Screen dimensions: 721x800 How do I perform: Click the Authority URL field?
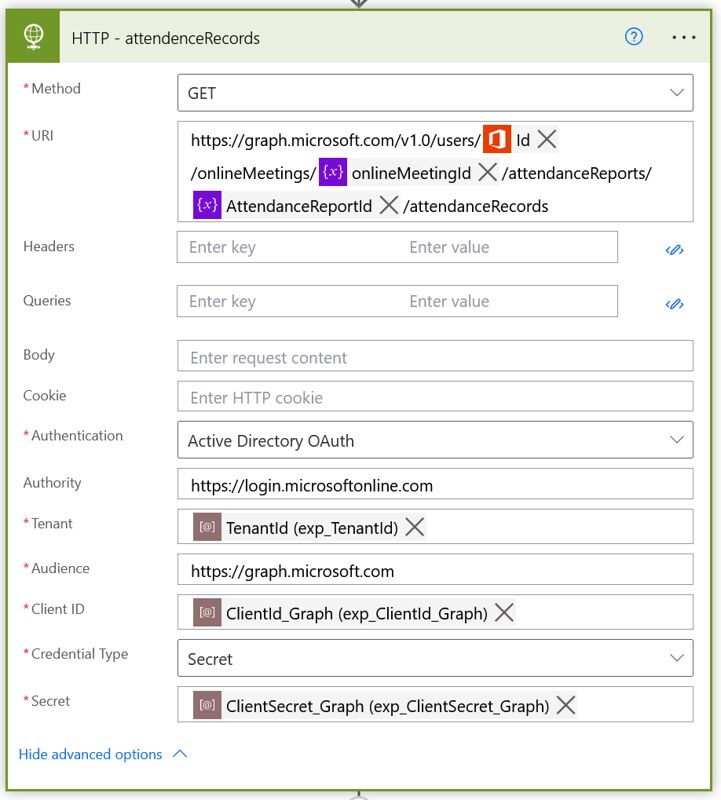435,484
